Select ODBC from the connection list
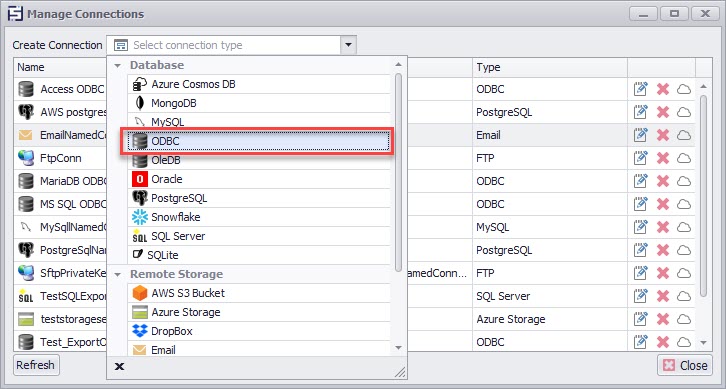726x389 pixels. pos(259,141)
